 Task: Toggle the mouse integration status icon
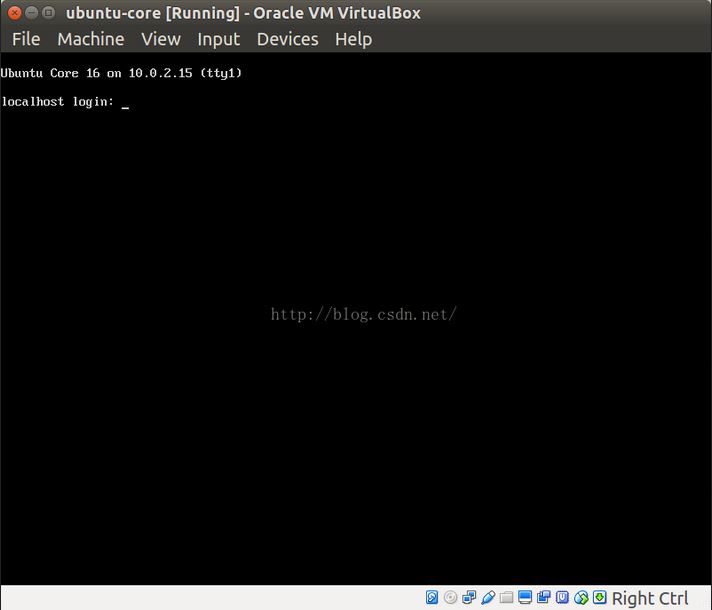point(581,598)
